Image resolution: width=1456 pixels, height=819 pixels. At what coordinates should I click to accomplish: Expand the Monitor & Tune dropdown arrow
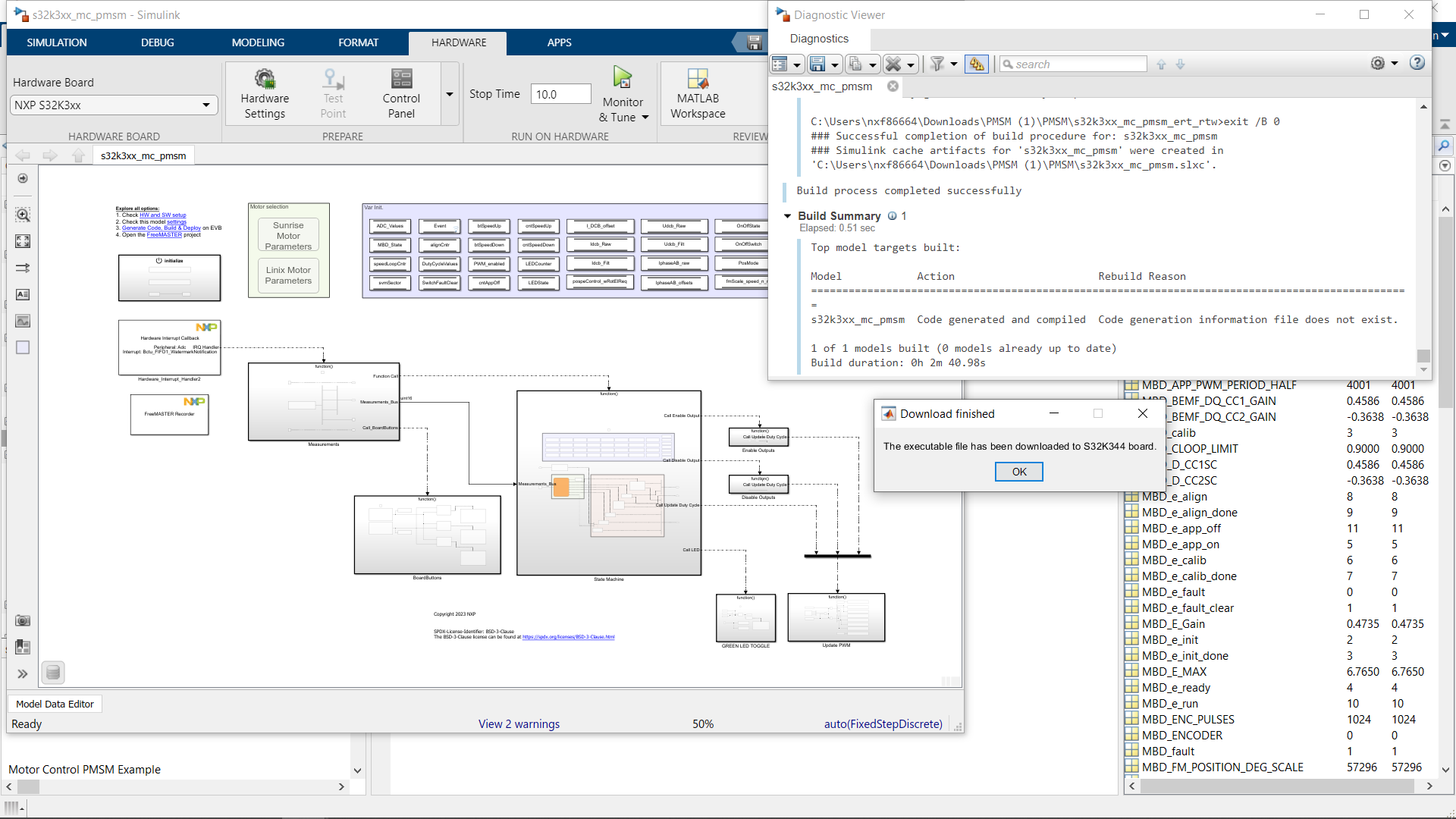point(645,118)
